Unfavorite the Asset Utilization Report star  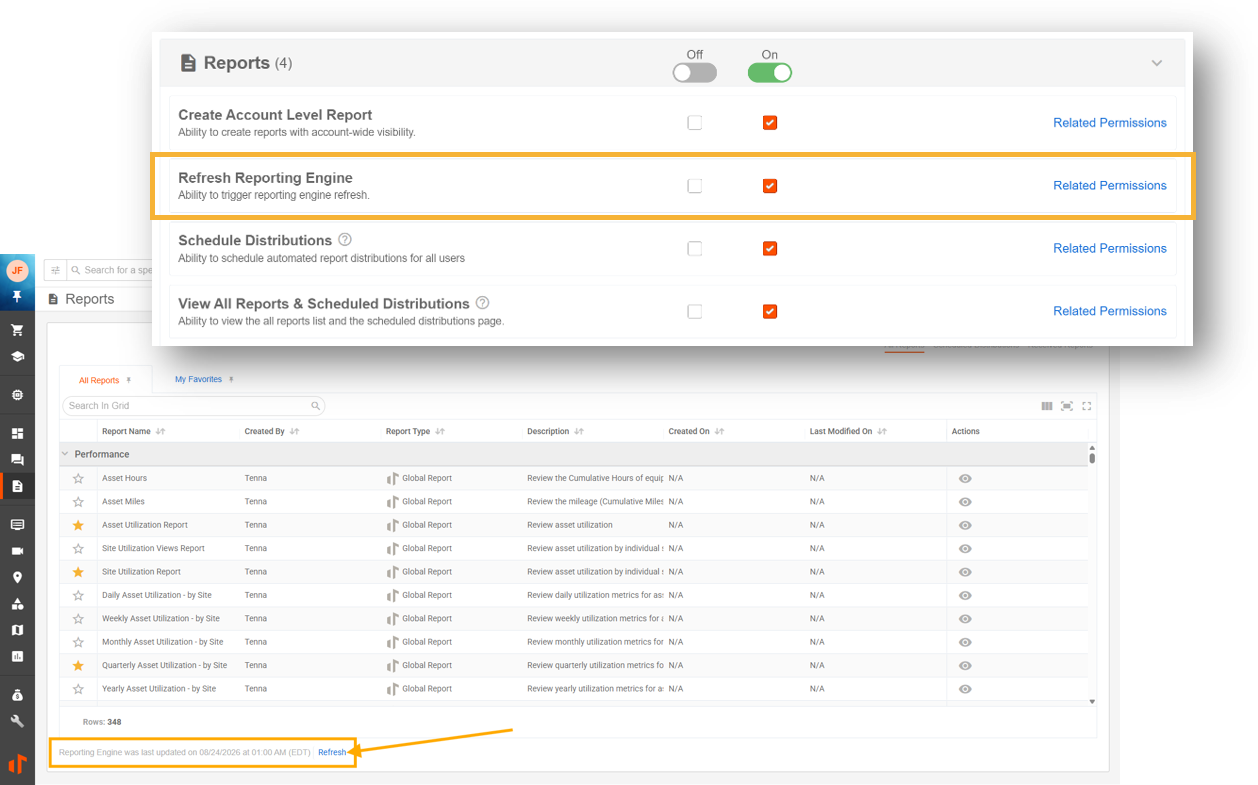tap(78, 525)
